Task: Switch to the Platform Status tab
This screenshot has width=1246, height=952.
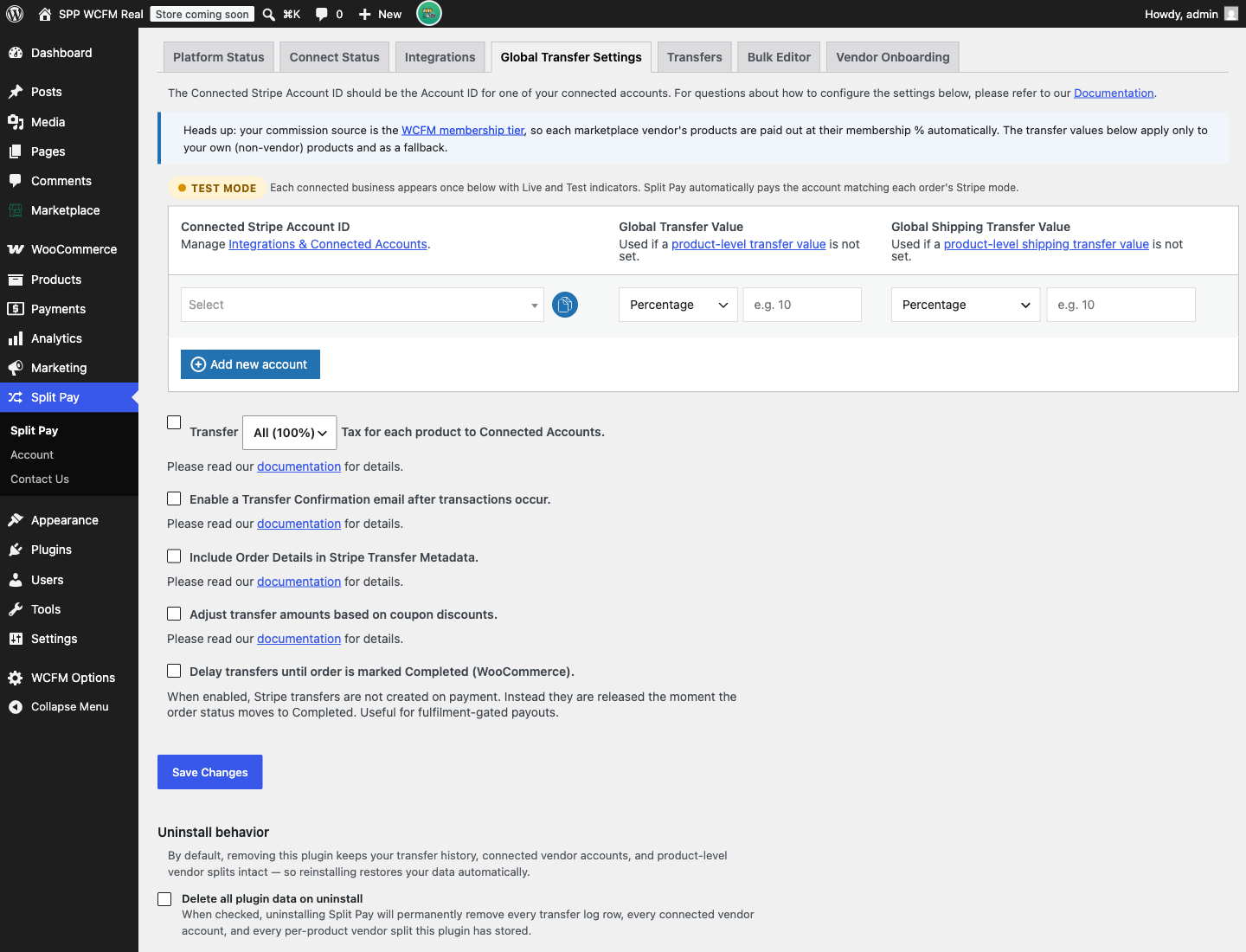Action: tap(219, 57)
